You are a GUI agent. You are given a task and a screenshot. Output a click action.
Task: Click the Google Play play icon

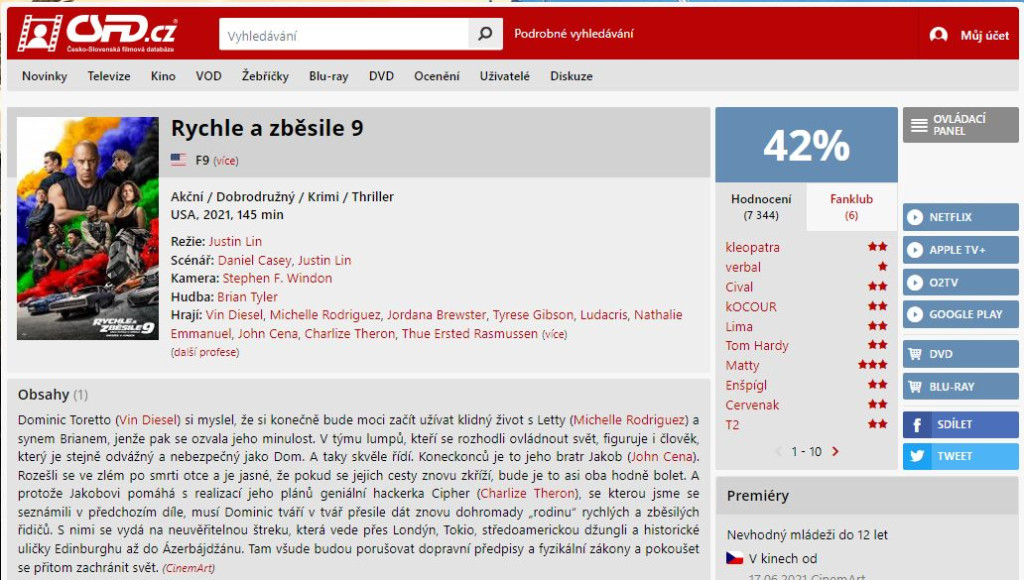click(915, 314)
